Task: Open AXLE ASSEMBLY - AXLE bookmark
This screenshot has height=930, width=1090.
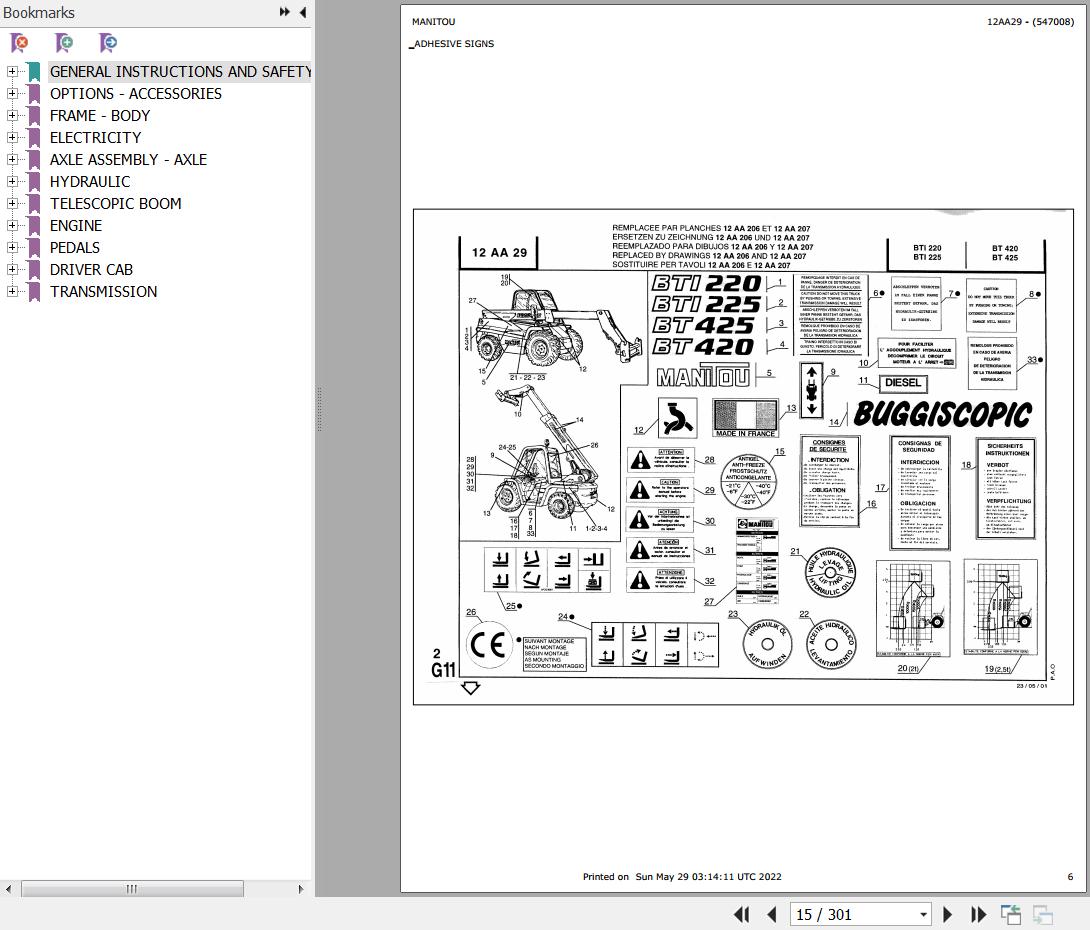Action: click(x=129, y=160)
